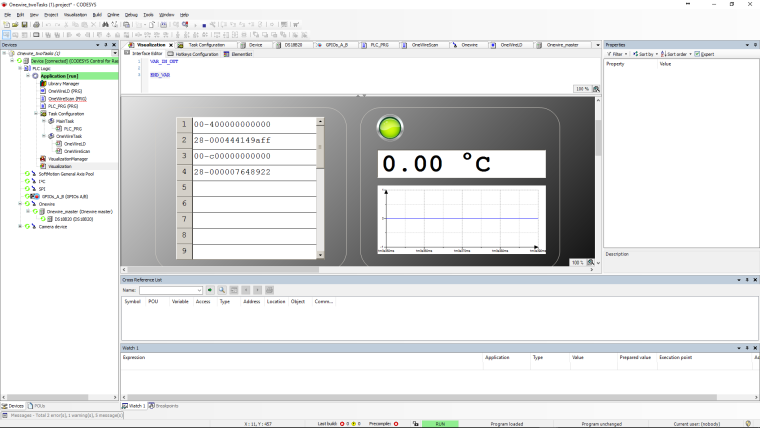Open the Filter dropdown in Properties

point(617,53)
